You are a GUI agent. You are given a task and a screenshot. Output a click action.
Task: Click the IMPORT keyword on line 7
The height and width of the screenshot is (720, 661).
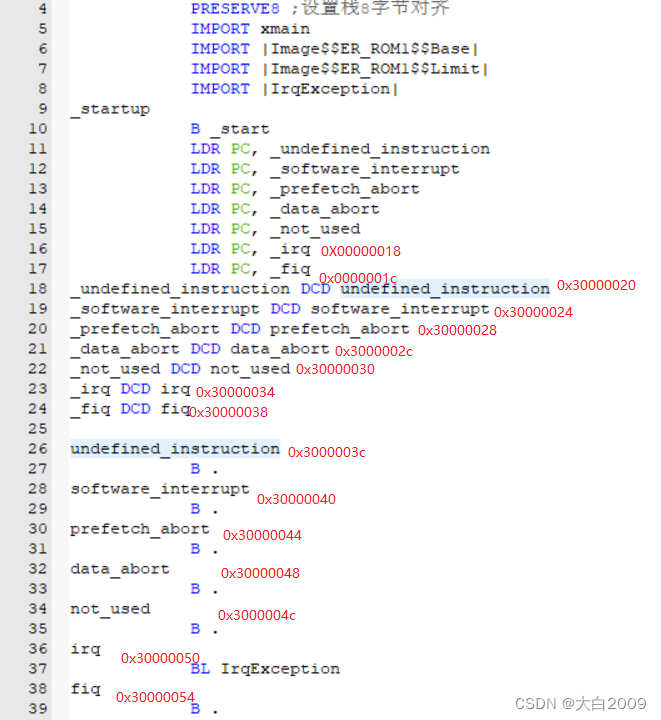coord(220,69)
